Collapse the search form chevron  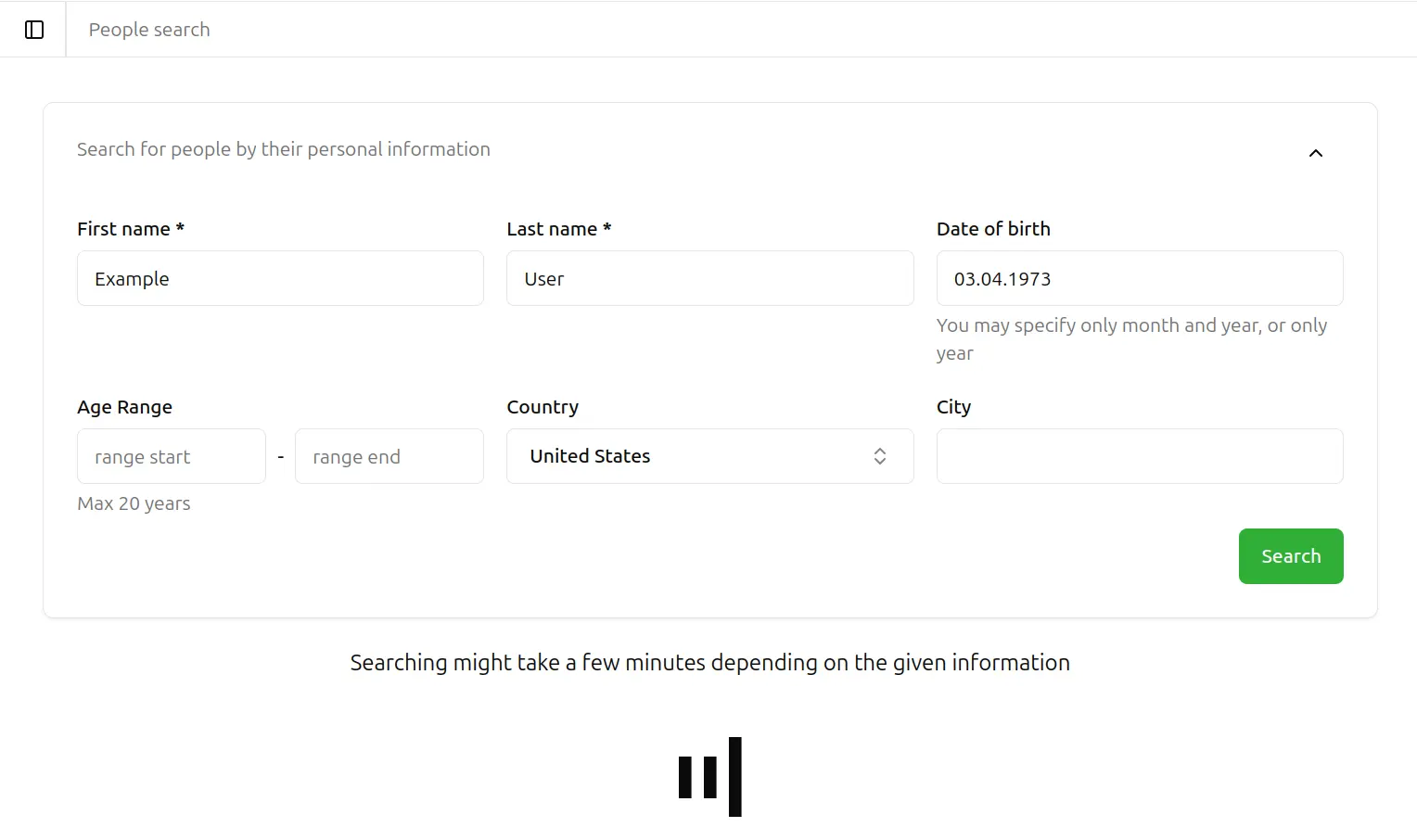pos(1315,153)
